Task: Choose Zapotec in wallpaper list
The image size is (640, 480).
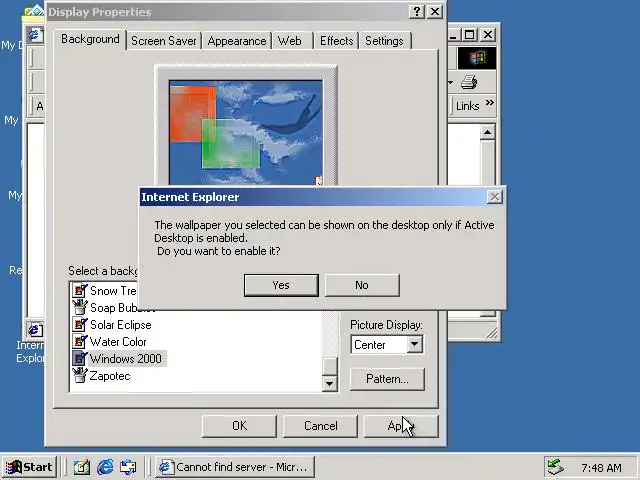Action: click(110, 376)
